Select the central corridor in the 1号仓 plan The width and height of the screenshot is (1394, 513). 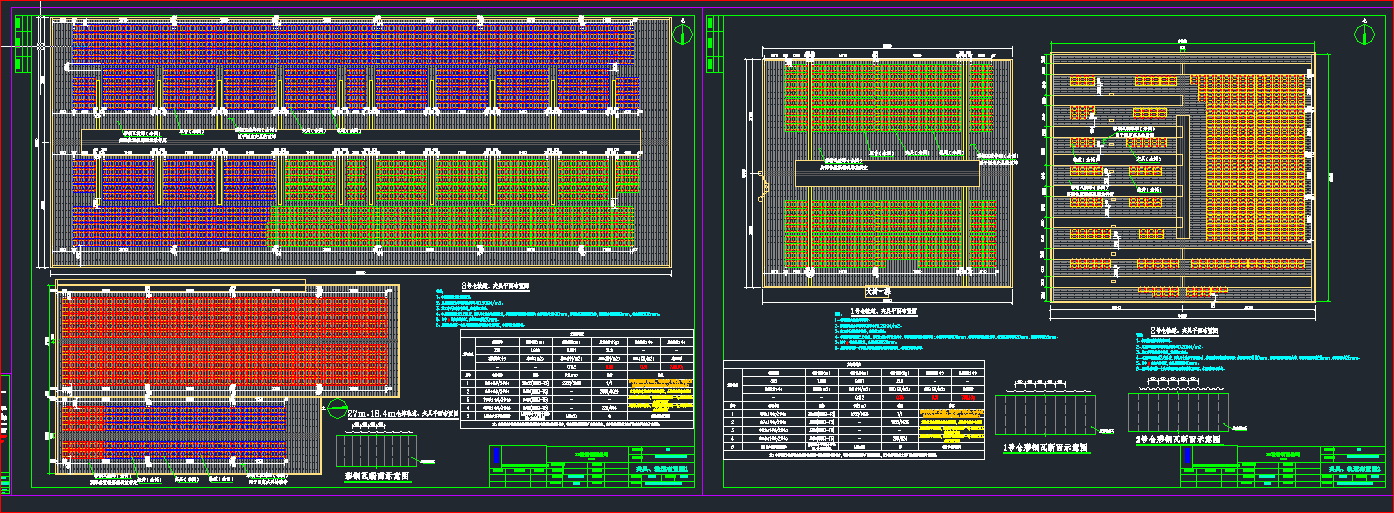[887, 173]
